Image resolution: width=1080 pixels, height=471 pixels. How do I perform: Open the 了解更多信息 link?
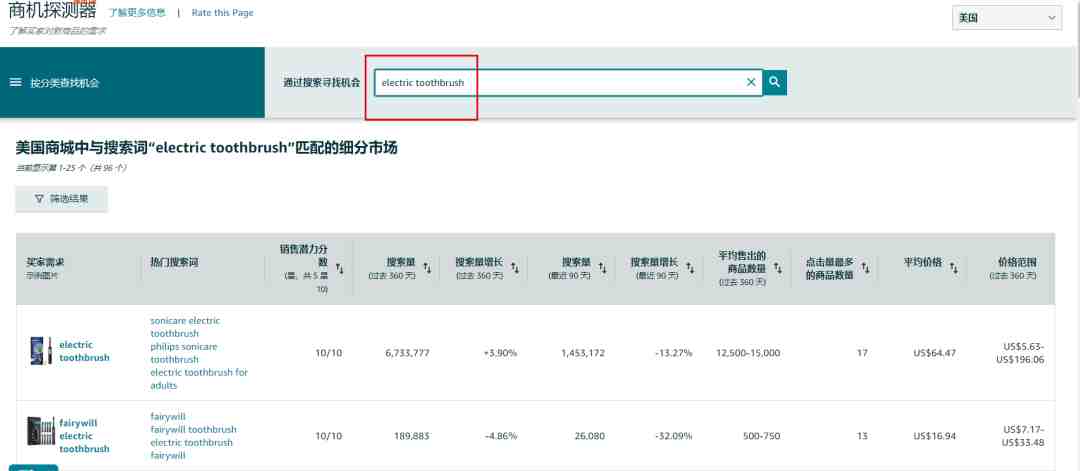[137, 12]
